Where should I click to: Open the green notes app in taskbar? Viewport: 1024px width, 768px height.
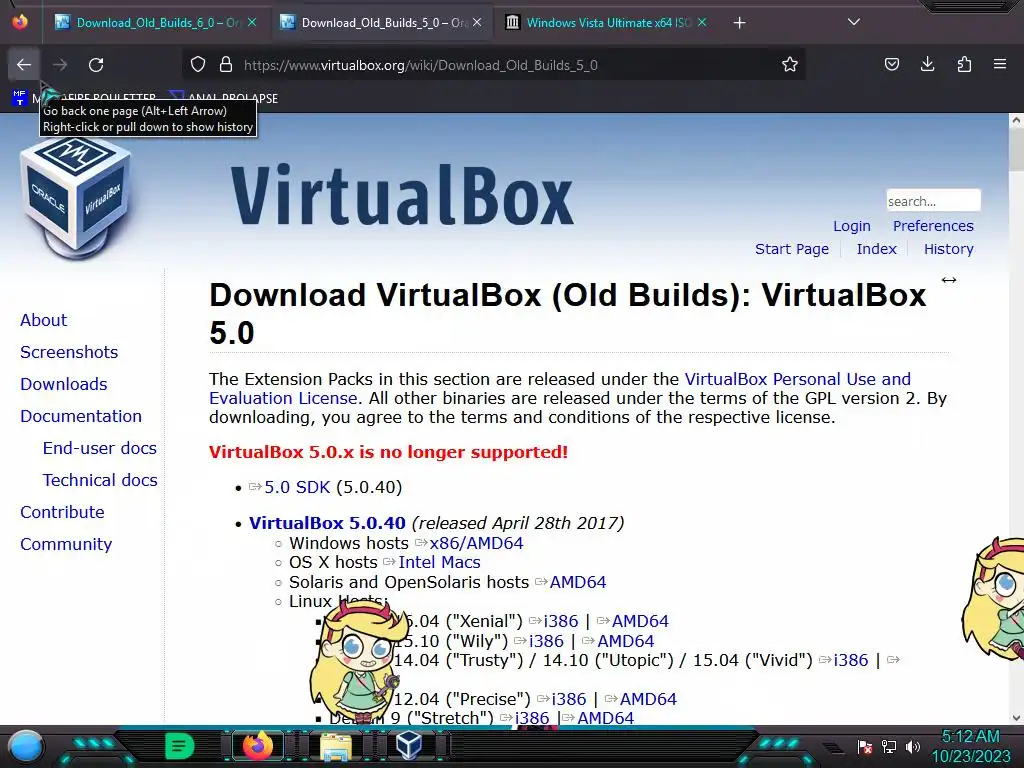click(179, 746)
